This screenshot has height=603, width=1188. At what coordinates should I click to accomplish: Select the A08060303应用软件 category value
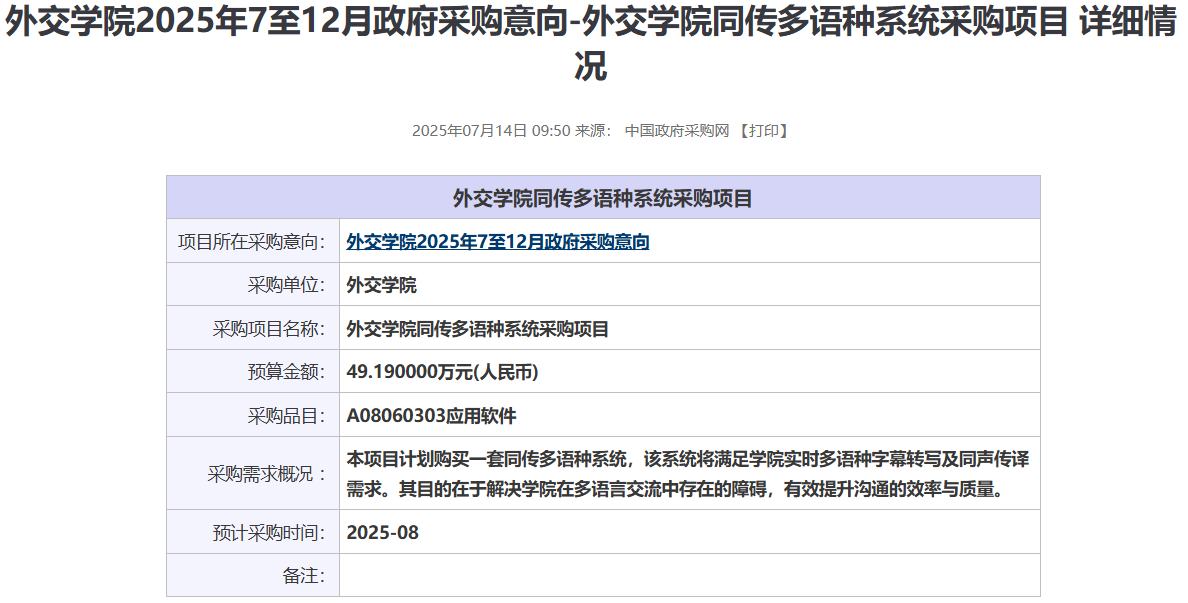431,416
